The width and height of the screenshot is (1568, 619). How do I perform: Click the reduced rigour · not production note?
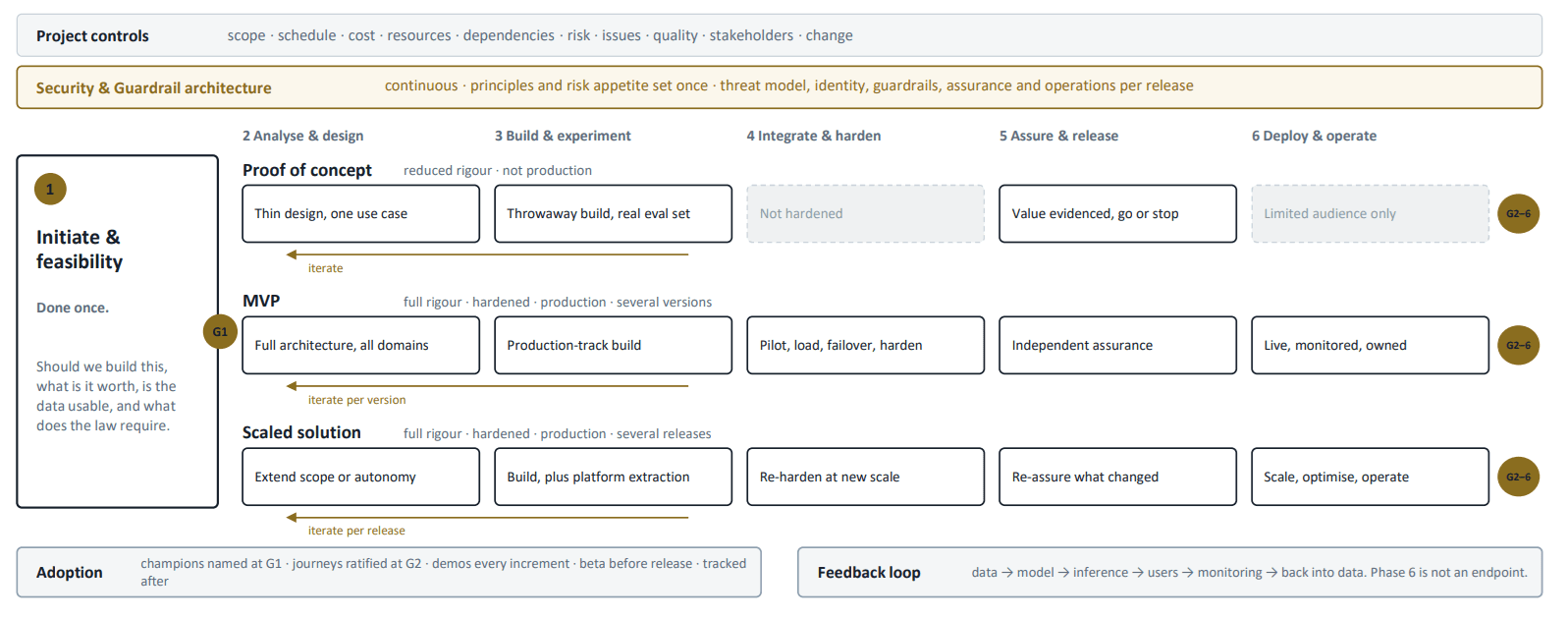pyautogui.click(x=498, y=171)
